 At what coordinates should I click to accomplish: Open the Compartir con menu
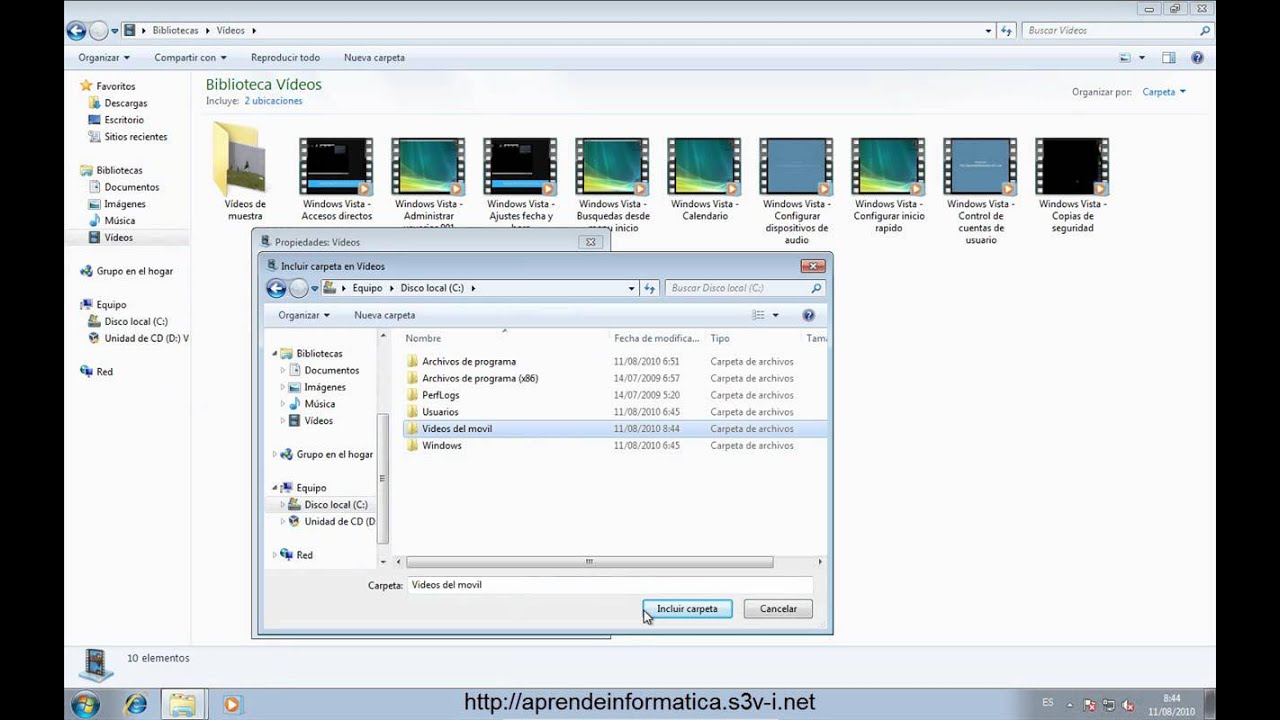pyautogui.click(x=190, y=58)
